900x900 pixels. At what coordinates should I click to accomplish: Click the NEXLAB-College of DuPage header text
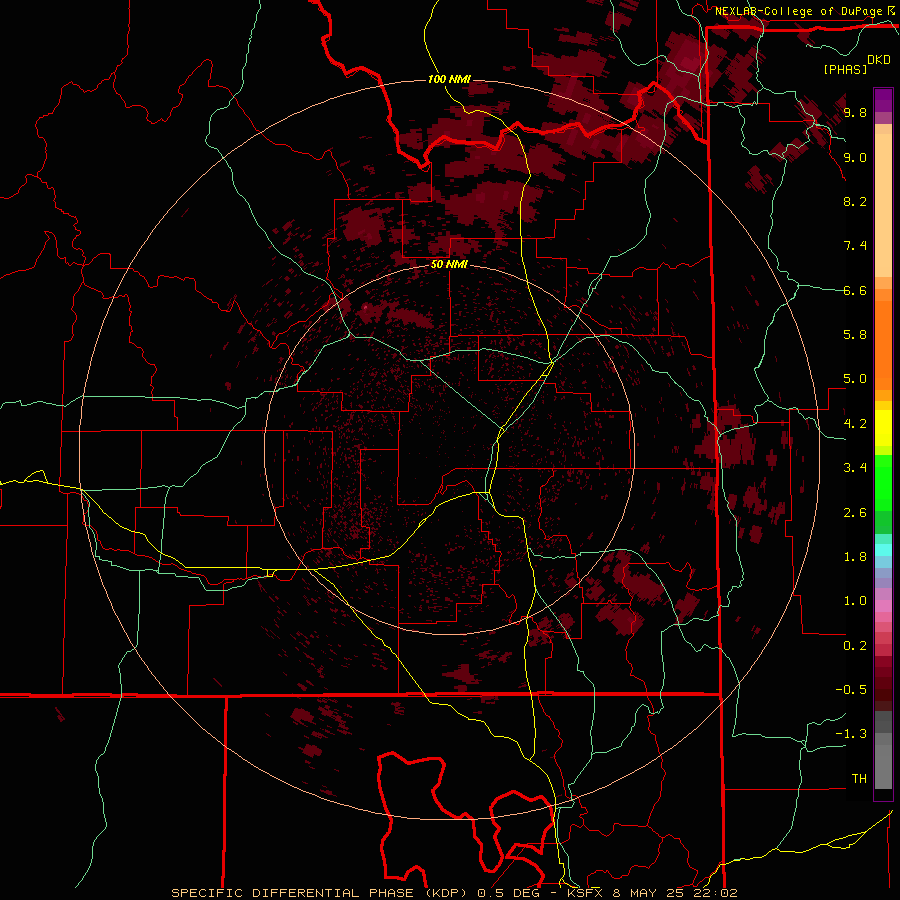pyautogui.click(x=798, y=11)
